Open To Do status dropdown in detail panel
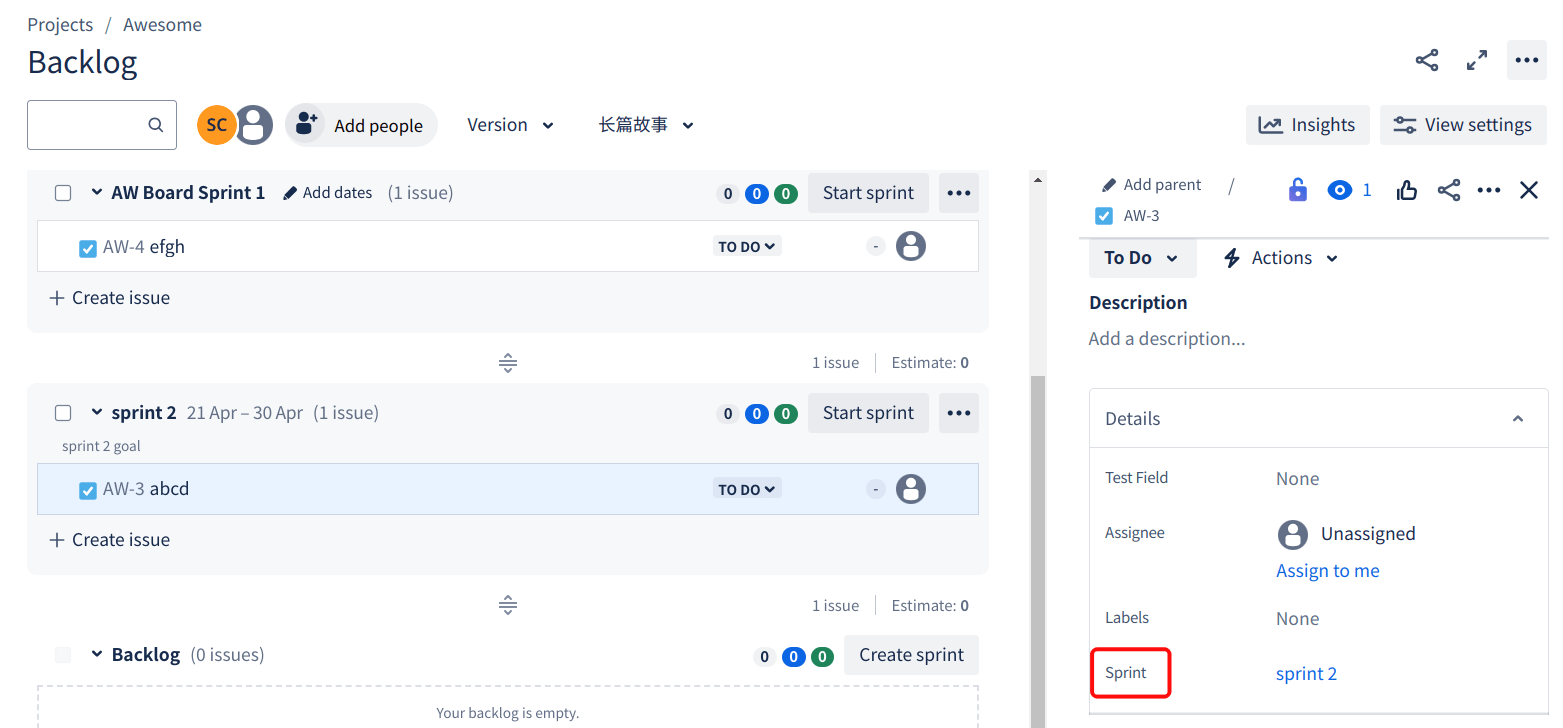1563x728 pixels. pyautogui.click(x=1141, y=257)
